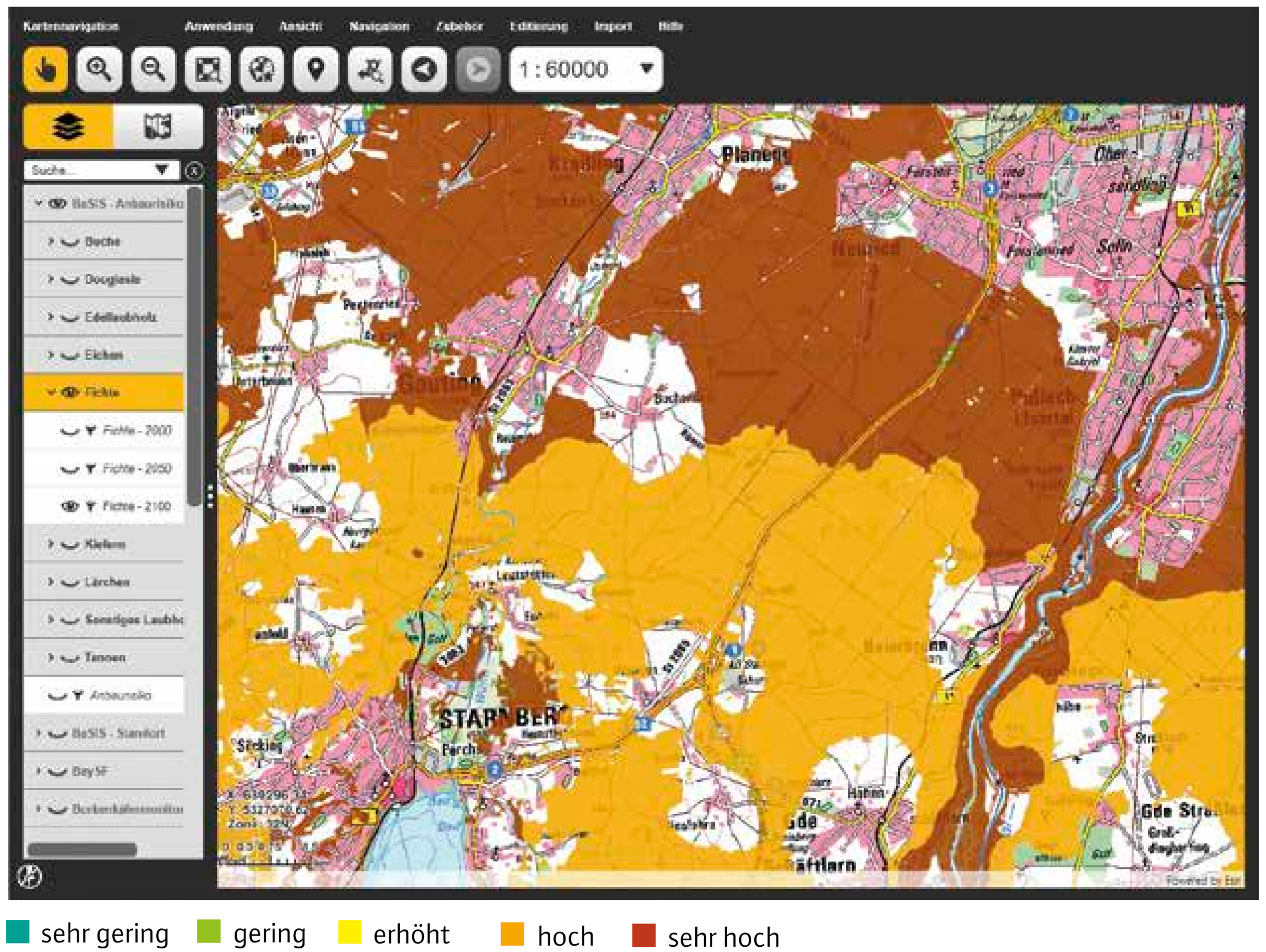
Task: Expand the Buche layer group
Action: tap(50, 242)
